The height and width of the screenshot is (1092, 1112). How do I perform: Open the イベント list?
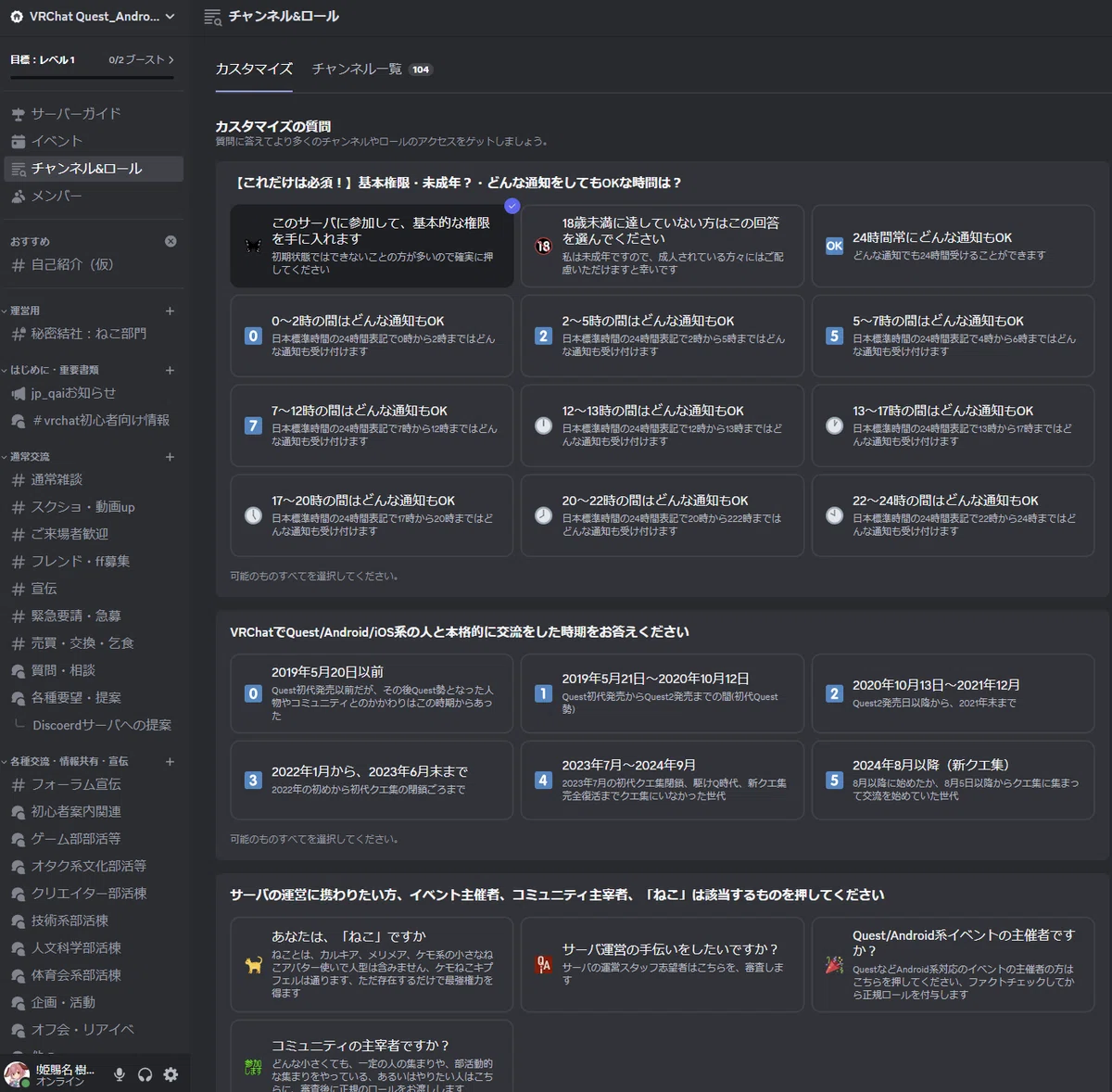tap(94, 141)
